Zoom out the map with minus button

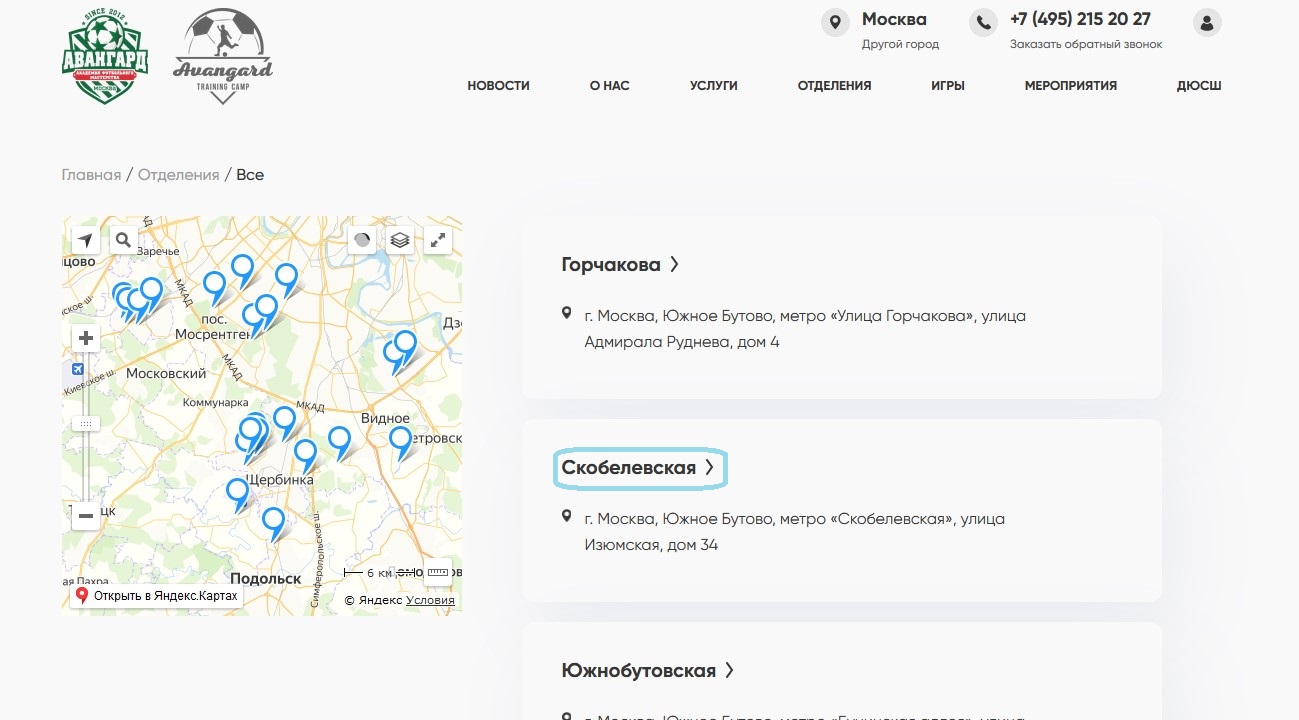click(86, 517)
